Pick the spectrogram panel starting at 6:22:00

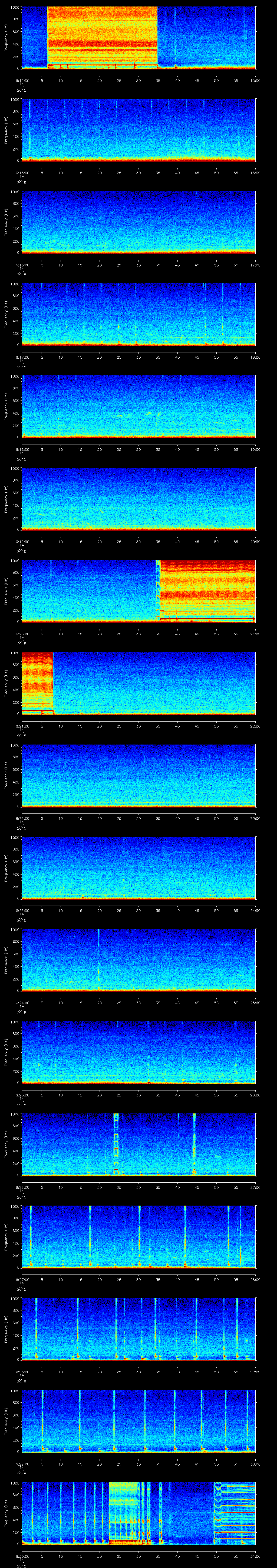pyautogui.click(x=138, y=775)
